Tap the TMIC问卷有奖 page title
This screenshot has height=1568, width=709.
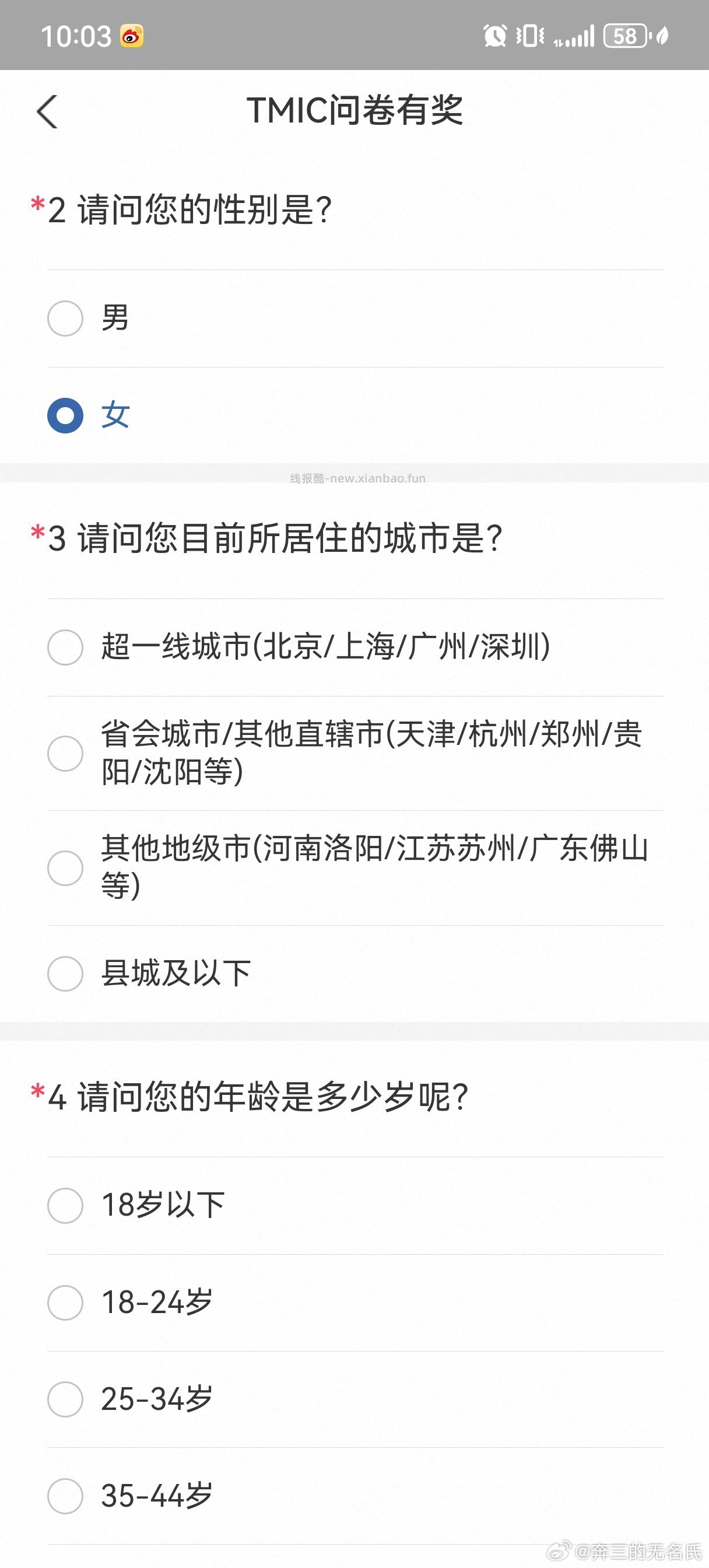pos(355,111)
